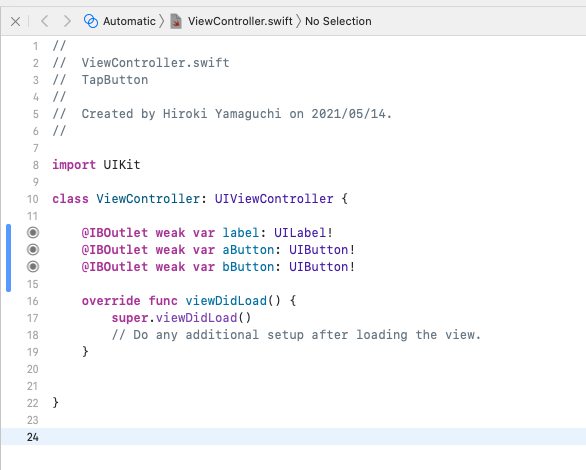Place cursor on highlighted empty line 24
The width and height of the screenshot is (586, 470).
point(293,437)
